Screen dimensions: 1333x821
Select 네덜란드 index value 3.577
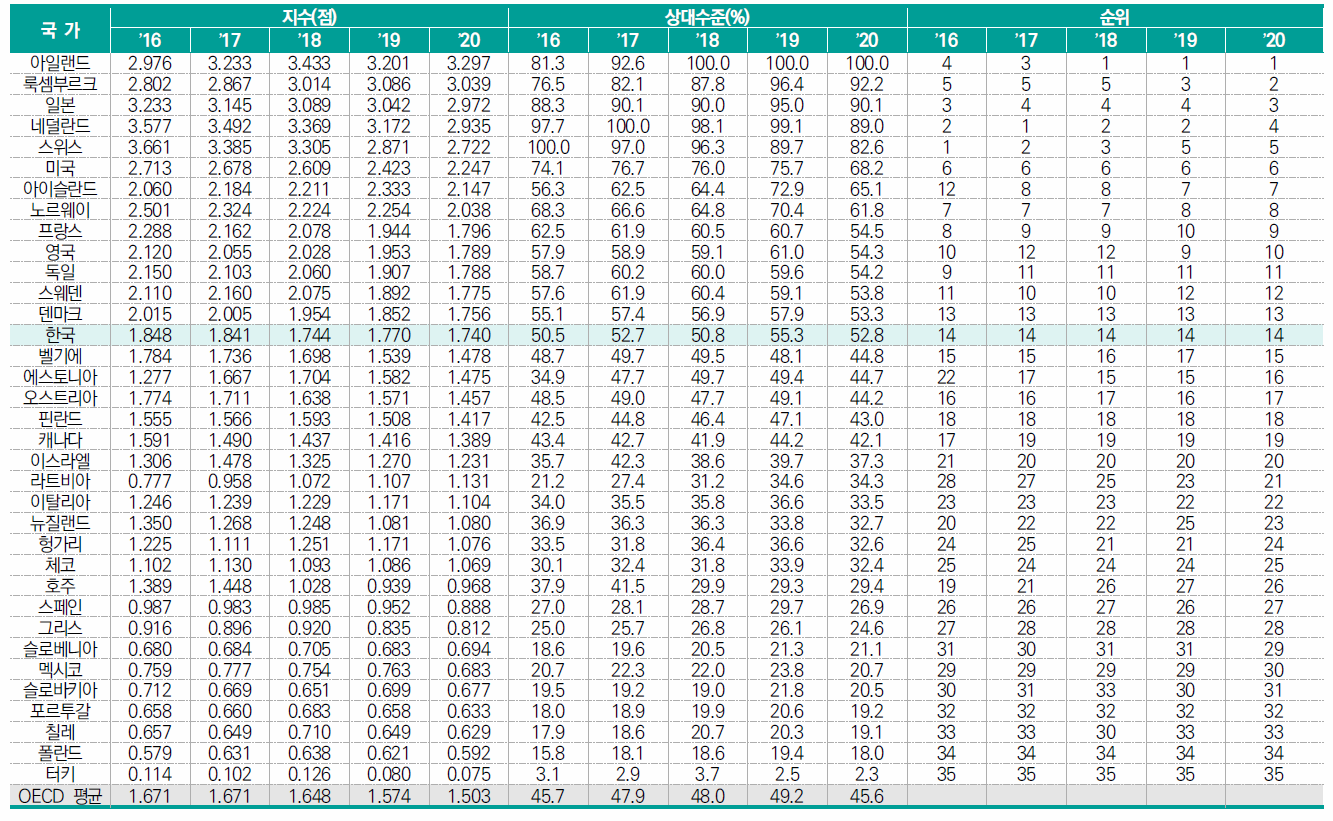[150, 125]
